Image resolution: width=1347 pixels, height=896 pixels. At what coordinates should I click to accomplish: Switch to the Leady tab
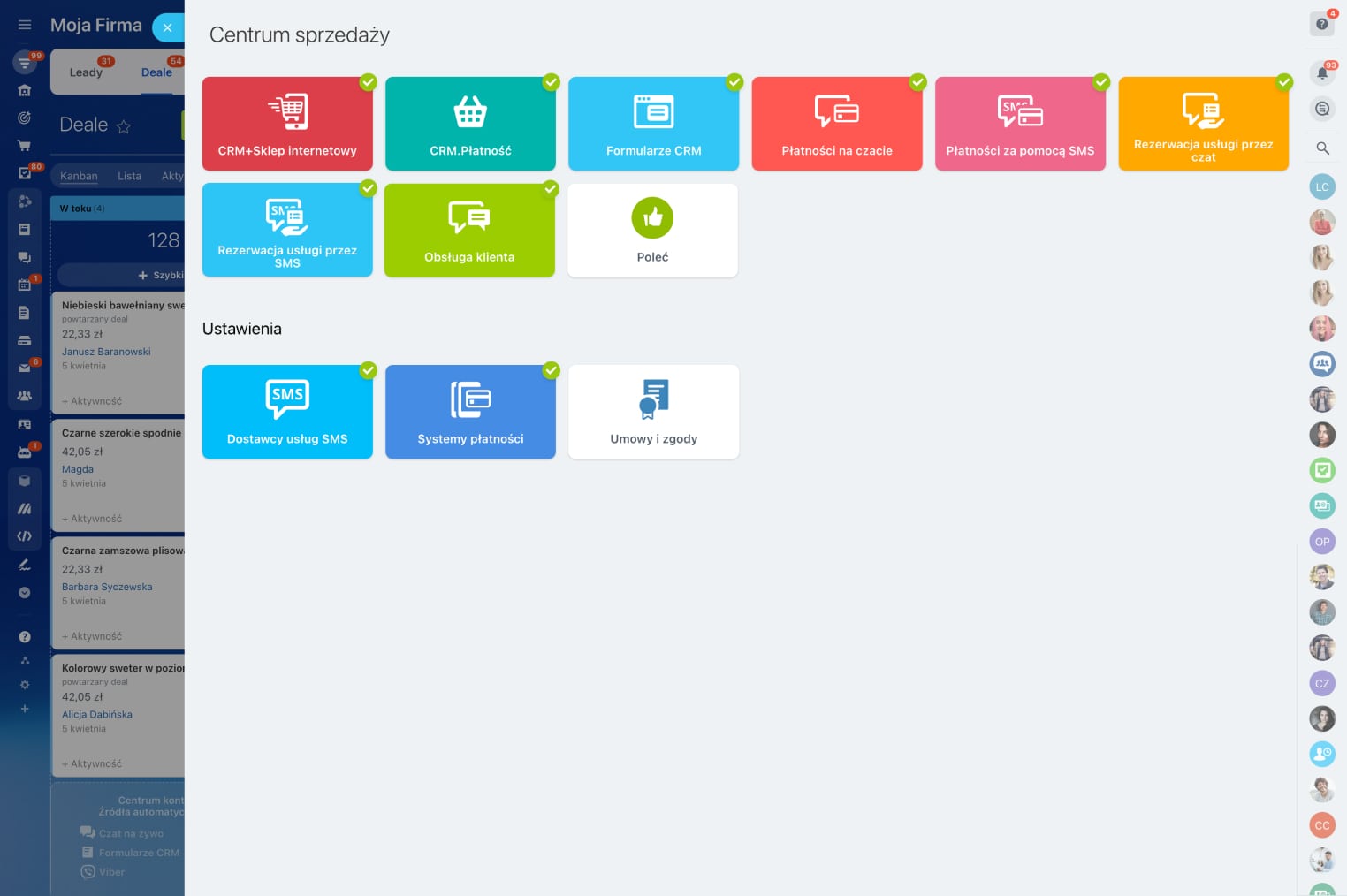click(86, 72)
